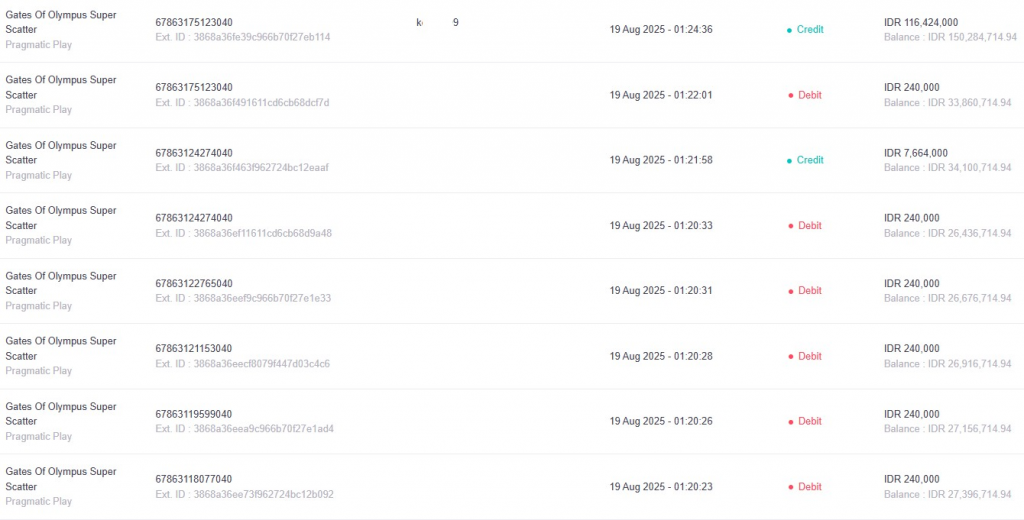Click the Debit status dot at 01:20:23
This screenshot has width=1024, height=520.
[791, 487]
